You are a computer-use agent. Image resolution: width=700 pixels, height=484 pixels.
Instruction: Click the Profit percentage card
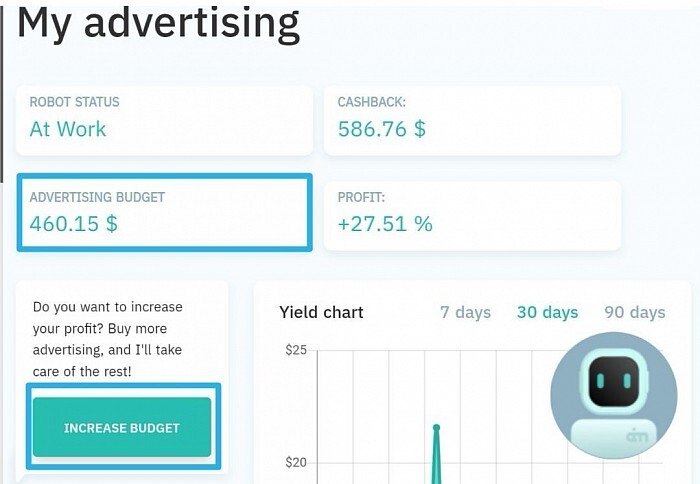pyautogui.click(x=472, y=216)
